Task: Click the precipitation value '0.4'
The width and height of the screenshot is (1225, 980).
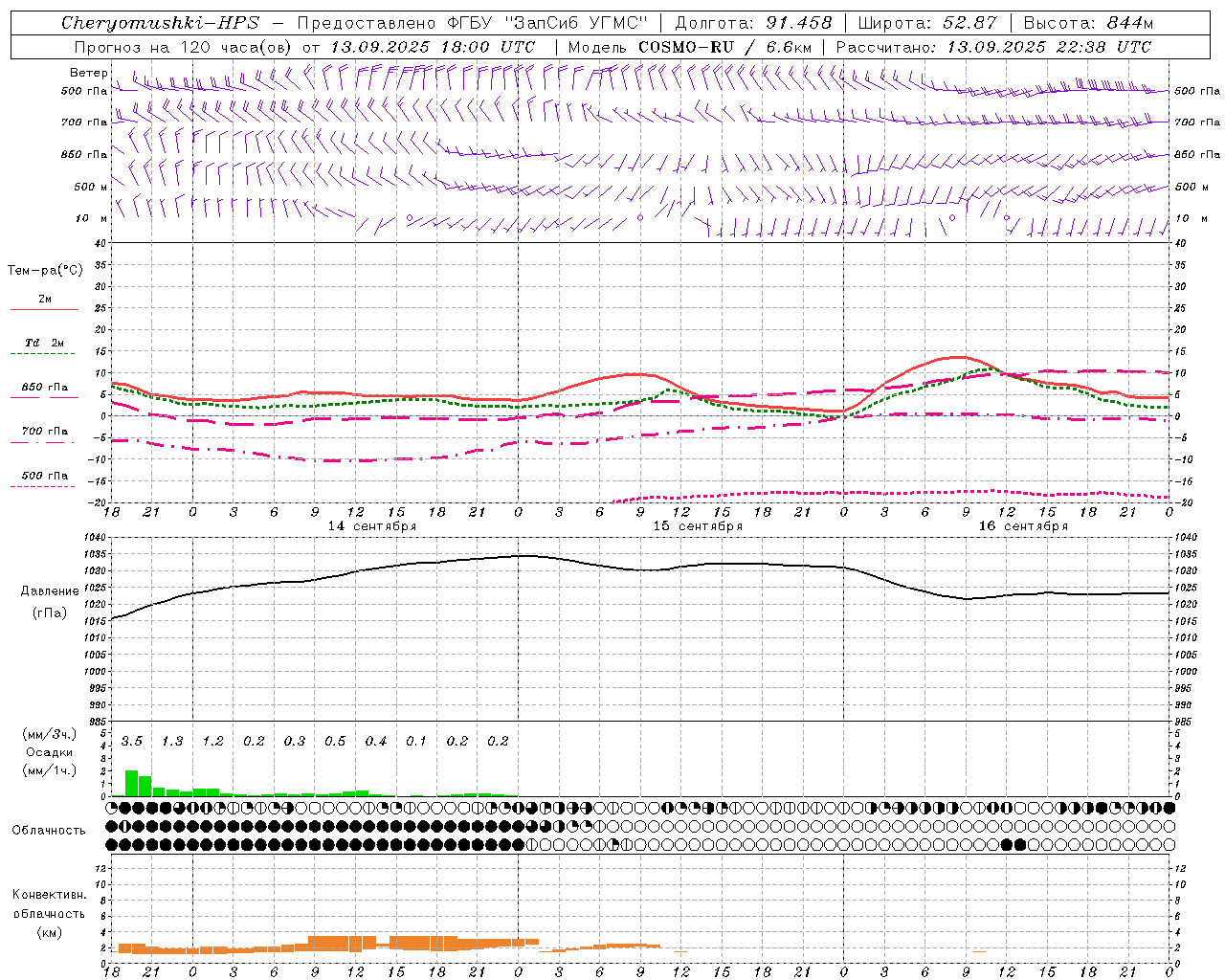Action: (x=376, y=742)
